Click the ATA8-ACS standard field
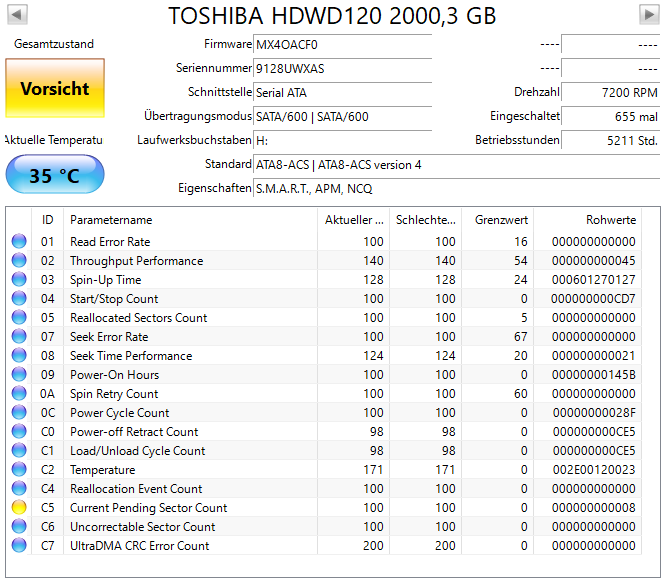The width and height of the screenshot is (665, 582). coord(457,165)
